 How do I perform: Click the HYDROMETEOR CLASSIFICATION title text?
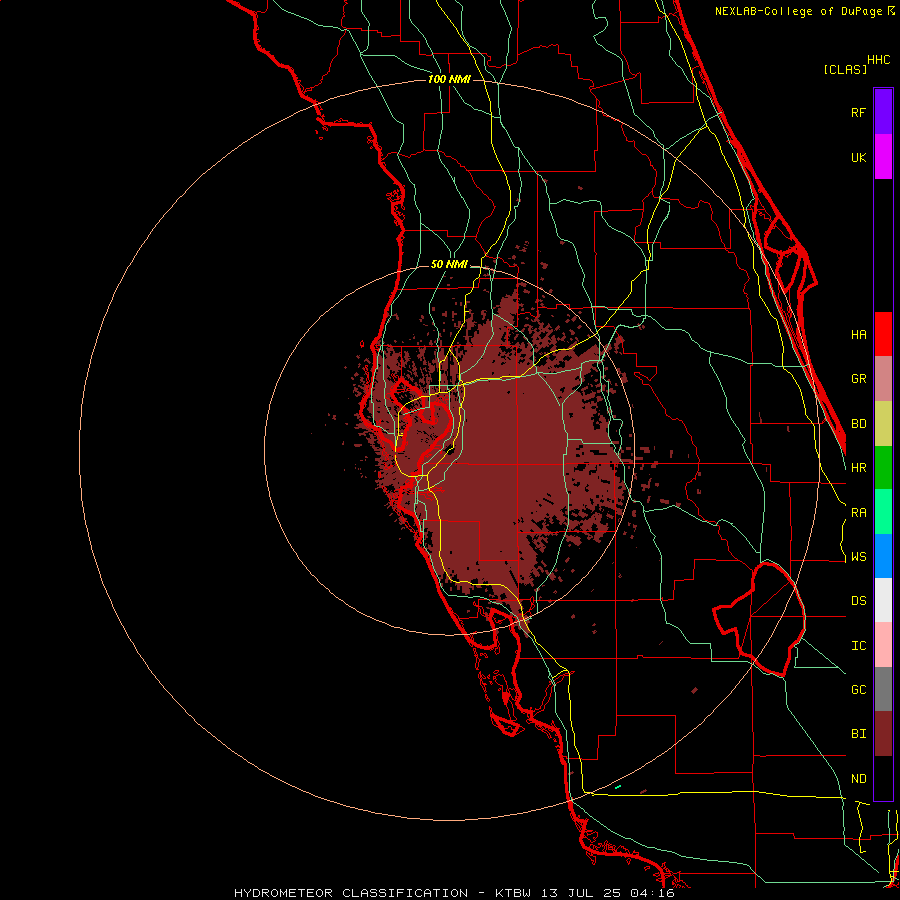(351, 893)
